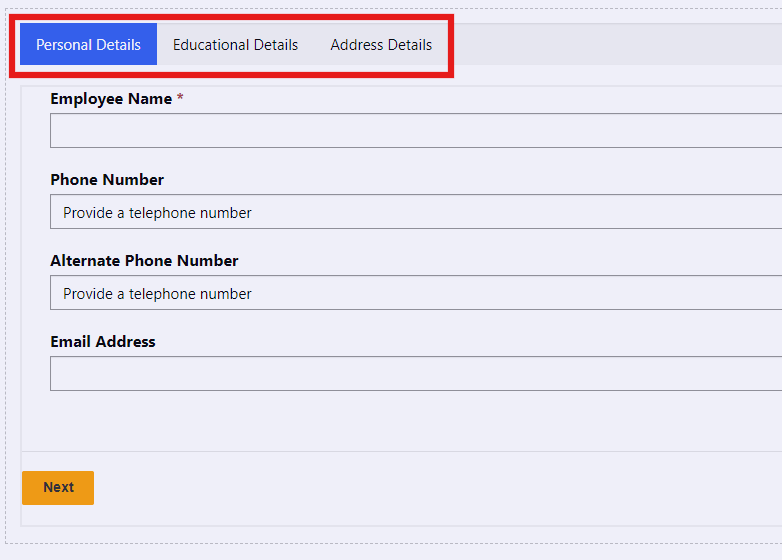Click the Alternate Phone Number input field
Viewport: 782px width, 560px height.
[x=415, y=293]
